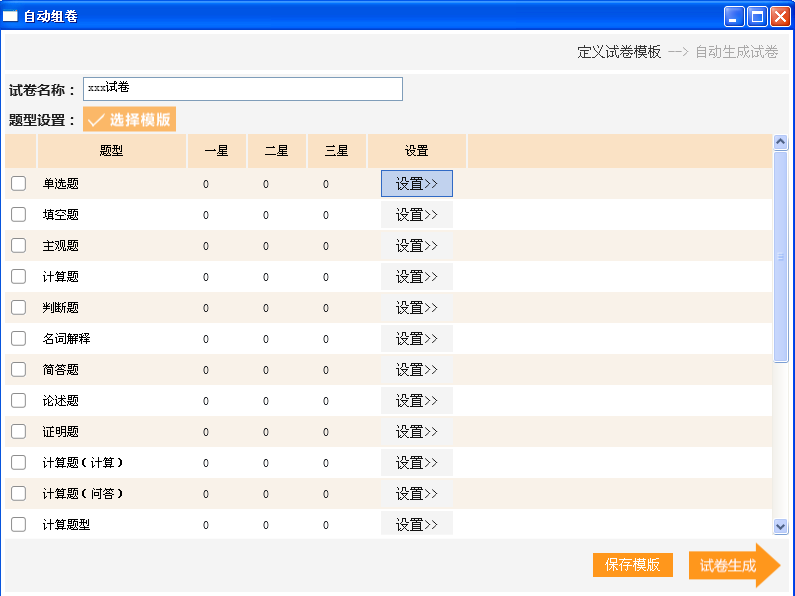Click the 自动组卷 window title icon
Viewport: 795px width, 596px height.
pyautogui.click(x=10, y=16)
